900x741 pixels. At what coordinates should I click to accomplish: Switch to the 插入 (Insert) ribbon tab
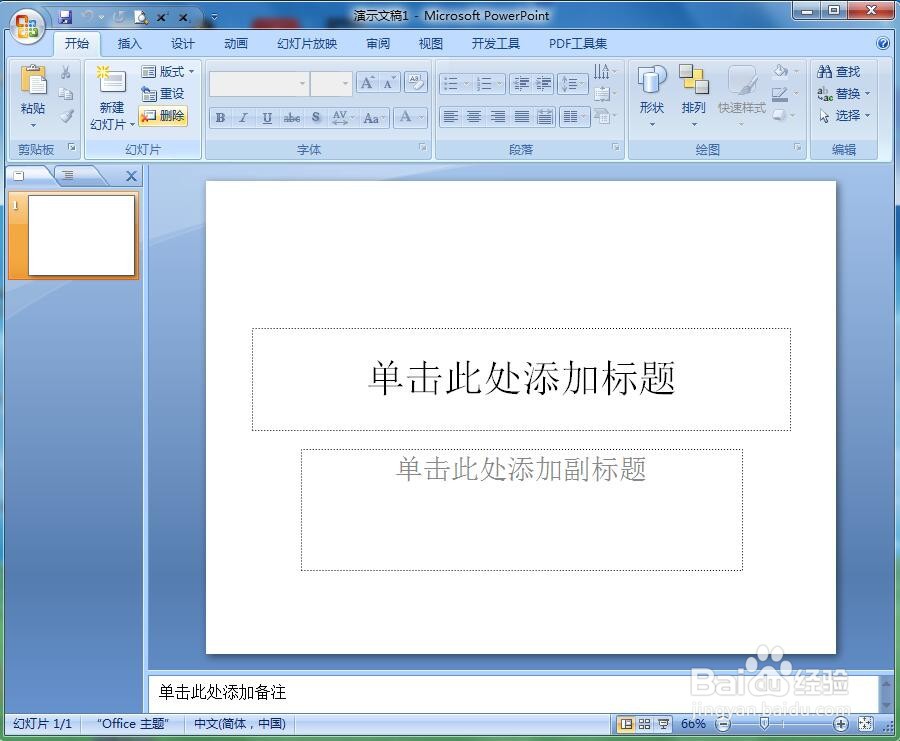point(131,43)
